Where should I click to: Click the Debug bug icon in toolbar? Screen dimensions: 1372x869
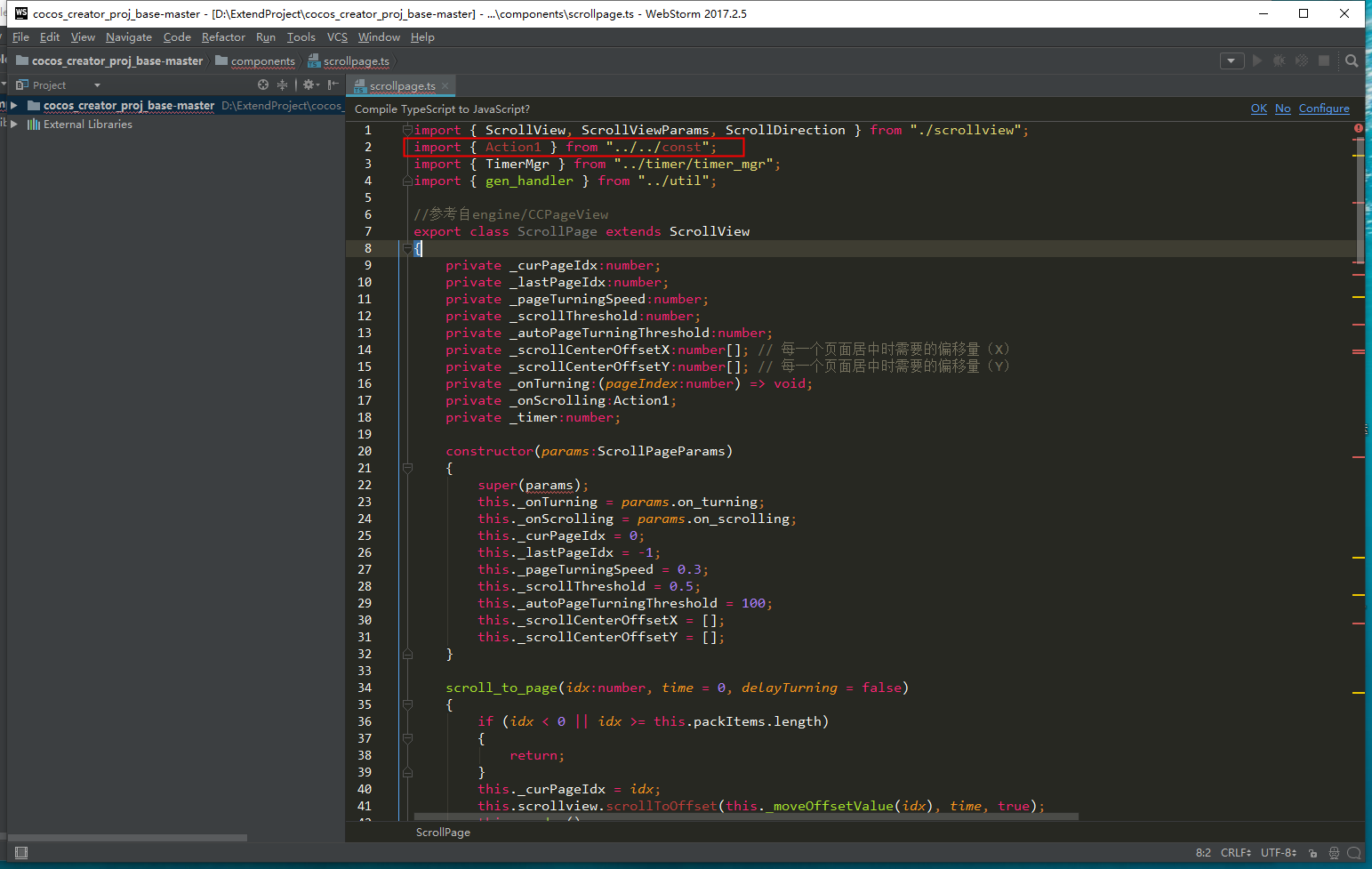(x=1279, y=61)
